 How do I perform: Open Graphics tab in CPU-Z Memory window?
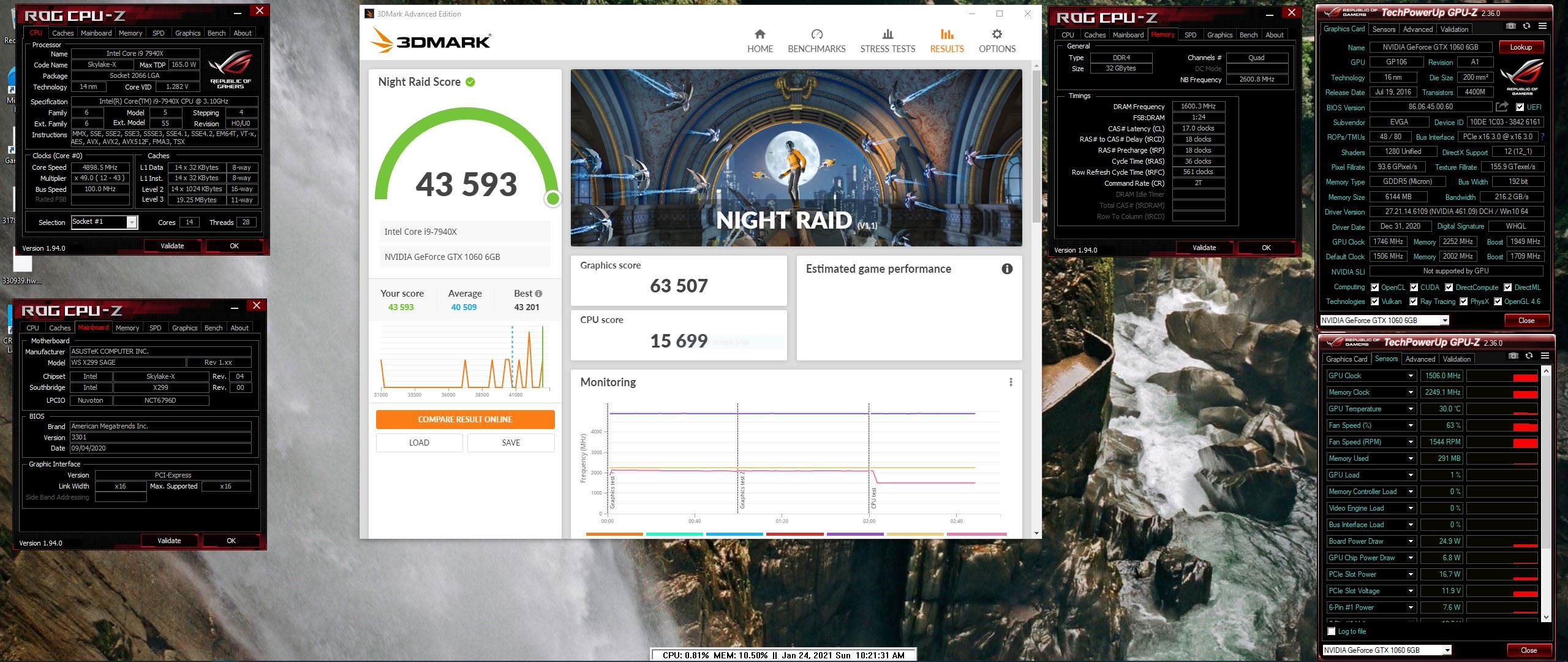click(1219, 35)
